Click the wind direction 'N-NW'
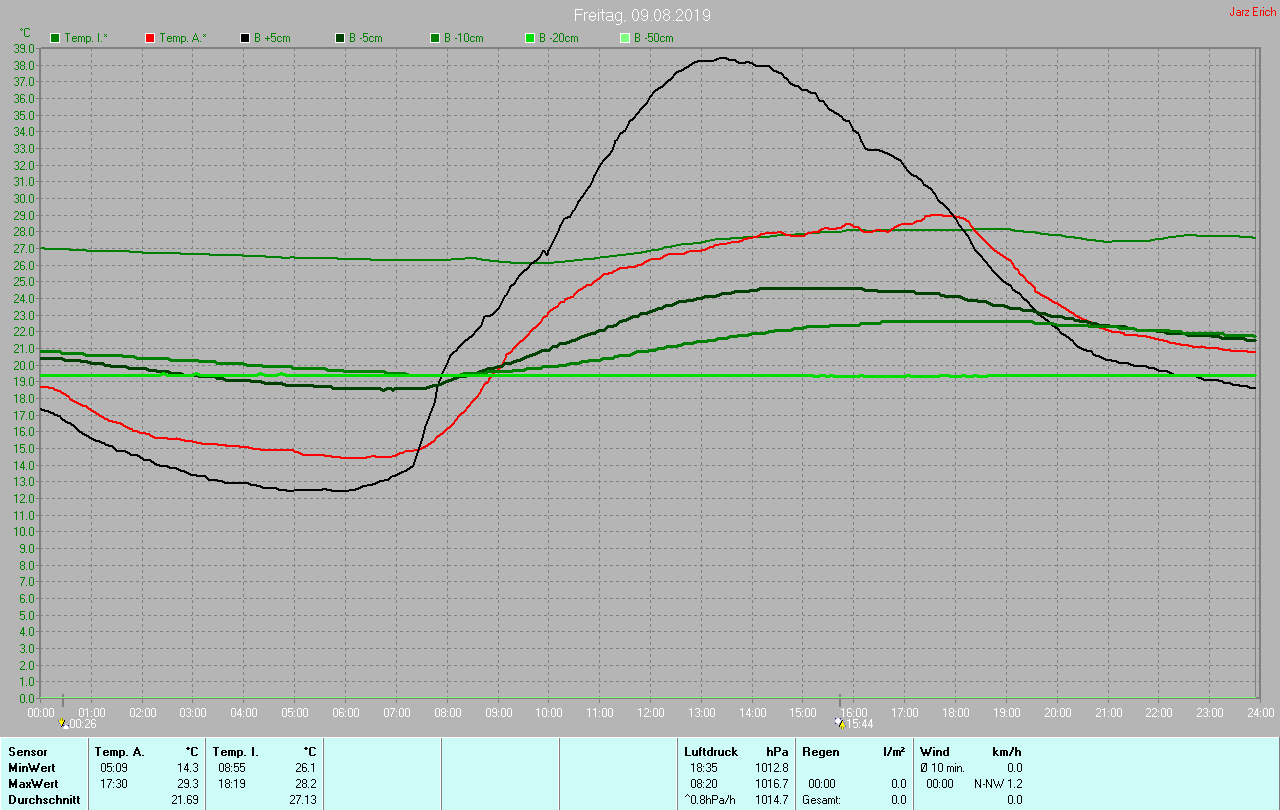 point(990,784)
